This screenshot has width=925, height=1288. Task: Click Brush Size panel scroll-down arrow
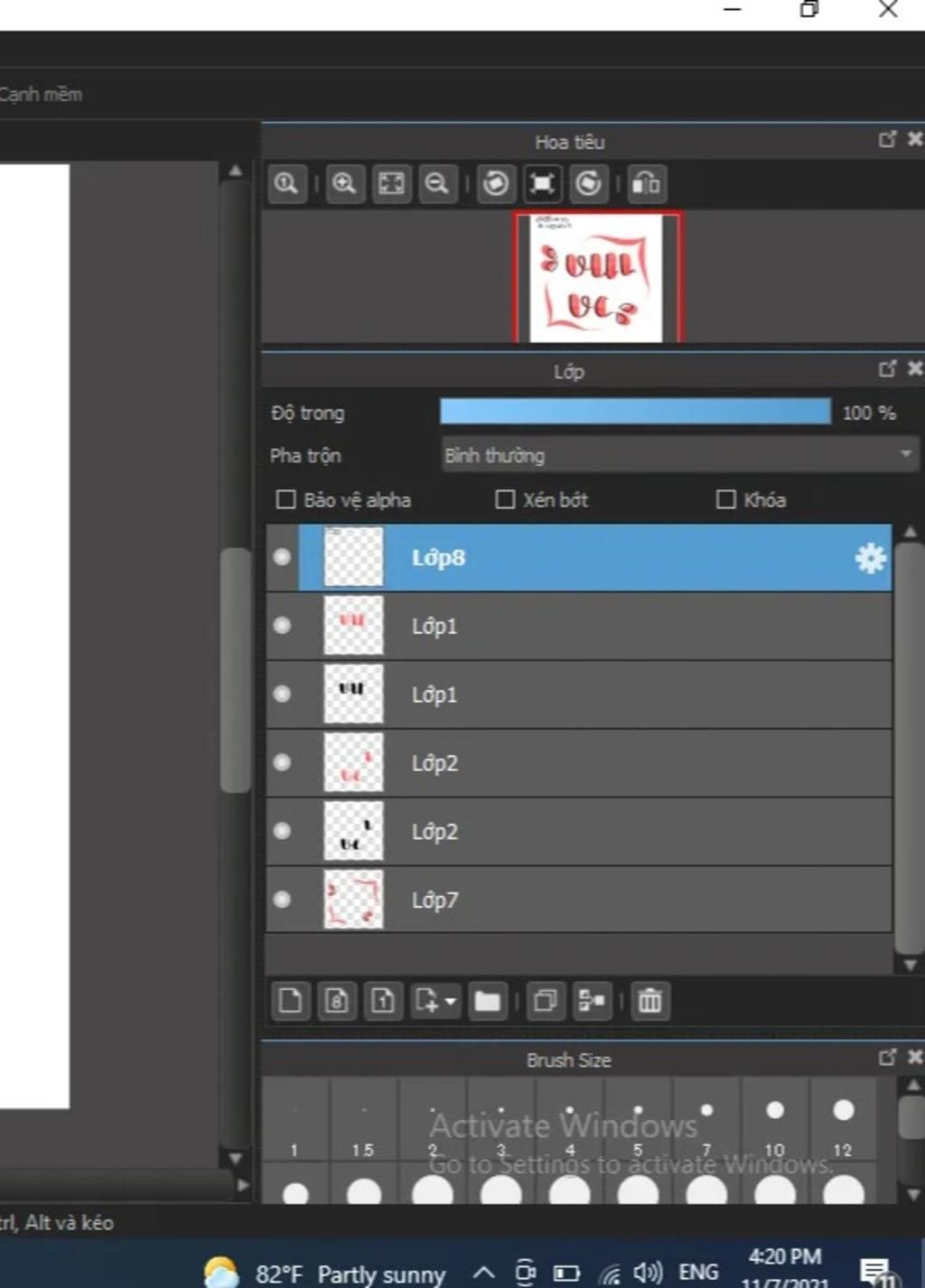coord(913,1194)
